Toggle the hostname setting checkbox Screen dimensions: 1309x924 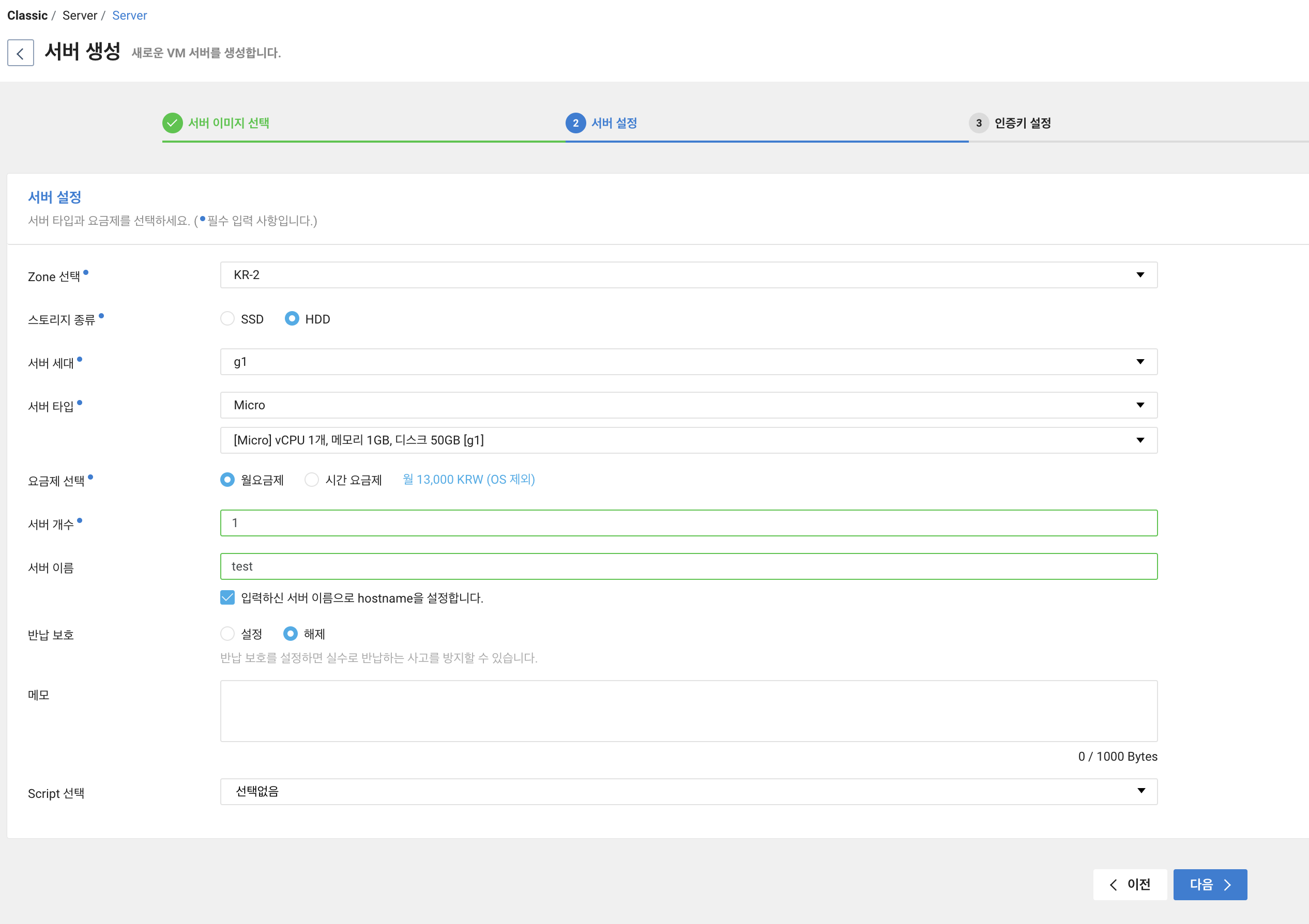[x=227, y=597]
